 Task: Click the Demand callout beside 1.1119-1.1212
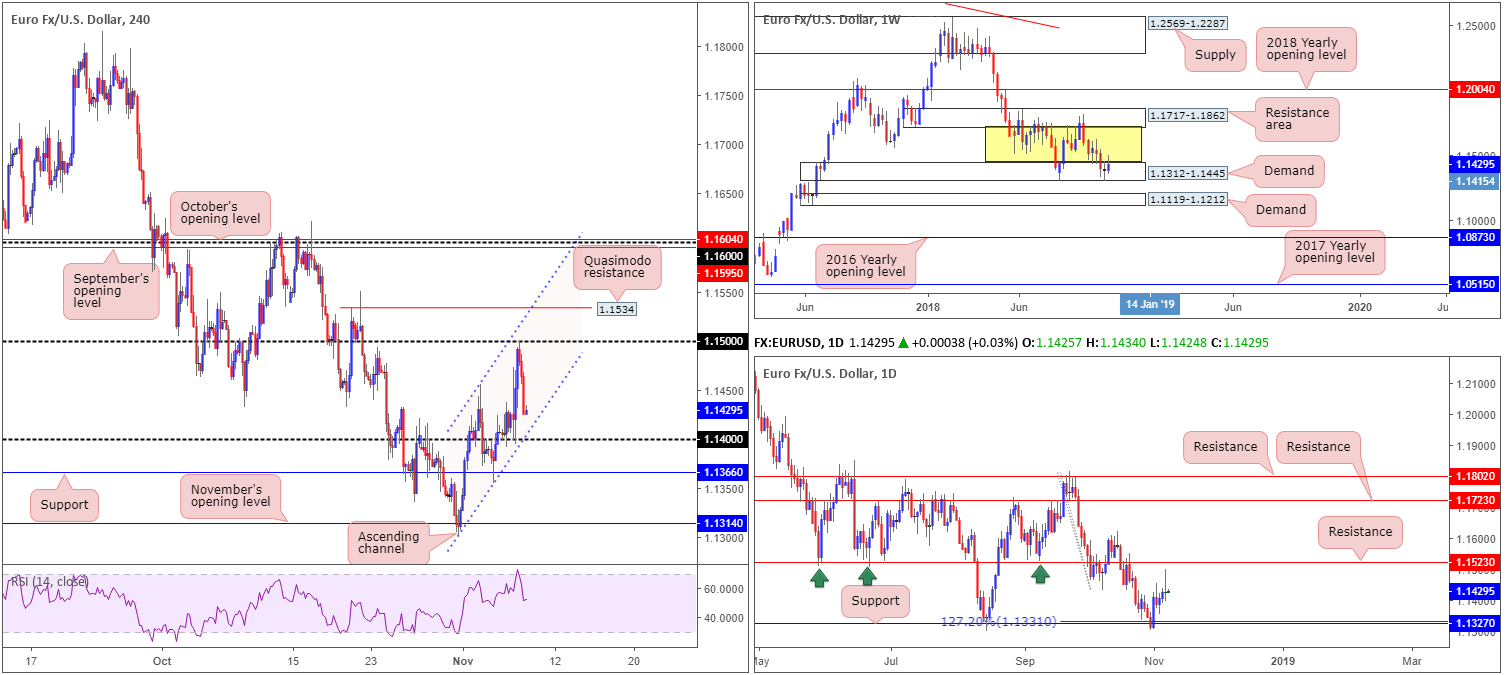[1280, 209]
